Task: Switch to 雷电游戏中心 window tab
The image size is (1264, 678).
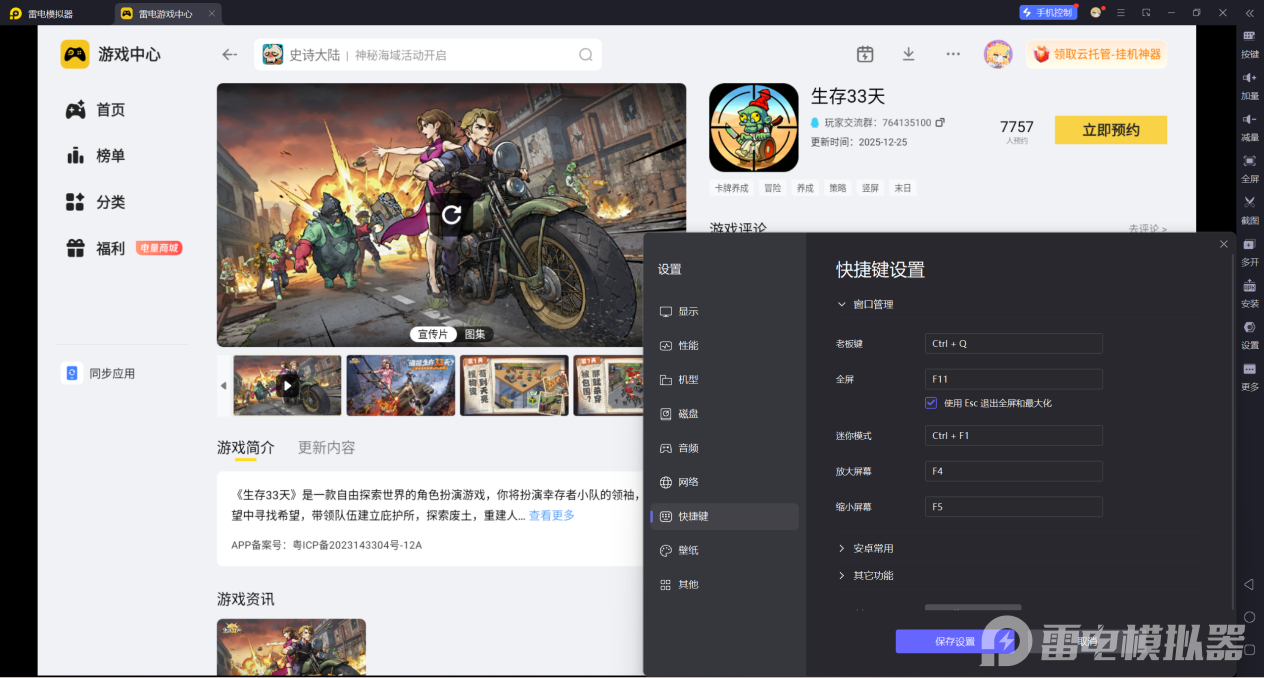Action: tap(168, 13)
